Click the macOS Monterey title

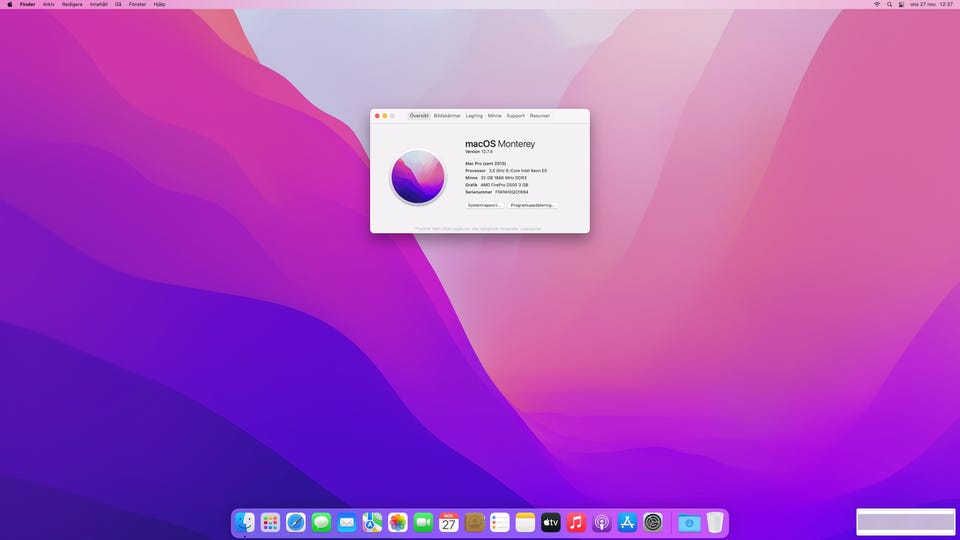[x=500, y=144]
